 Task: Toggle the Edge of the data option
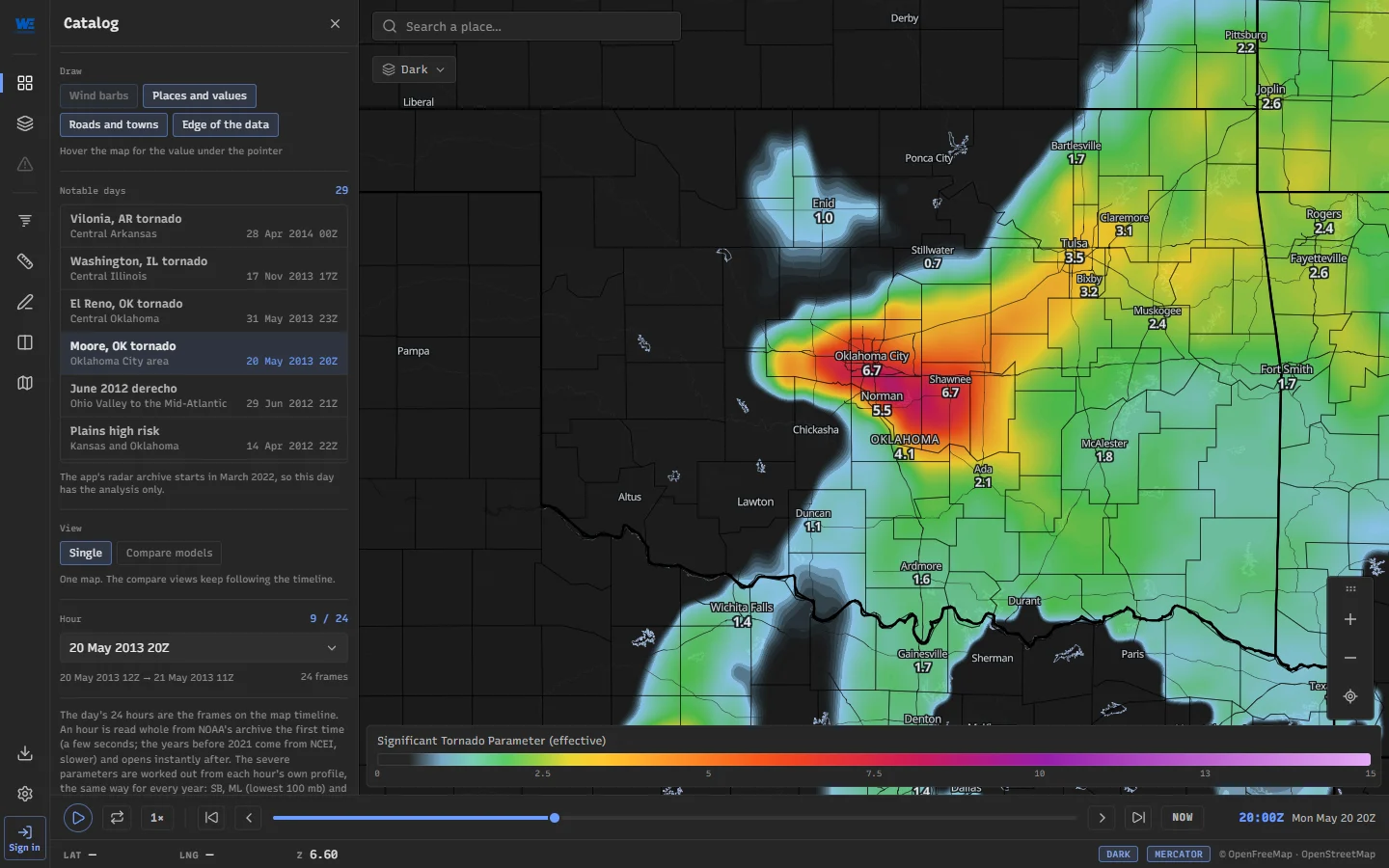pyautogui.click(x=226, y=124)
